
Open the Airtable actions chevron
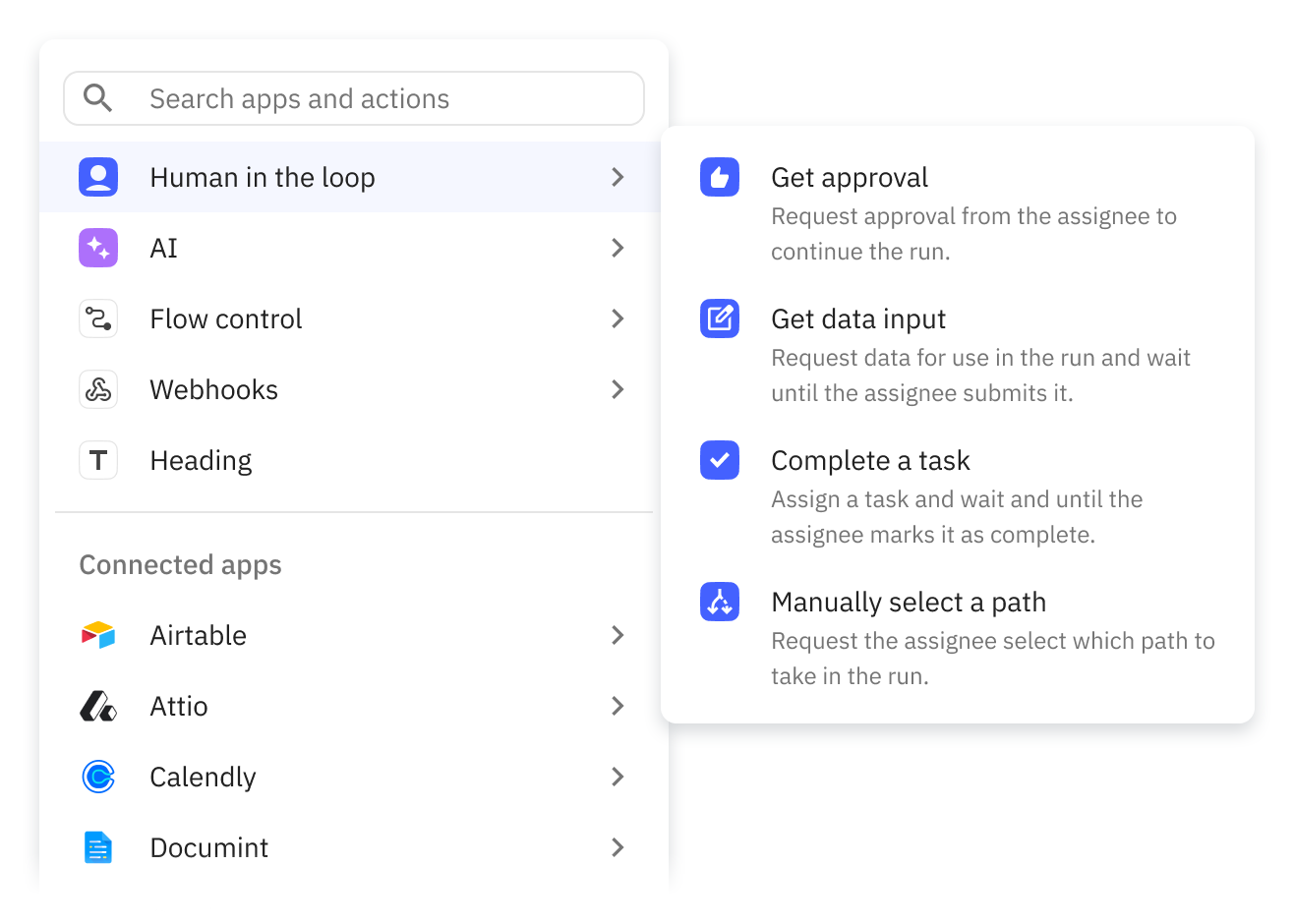[618, 635]
